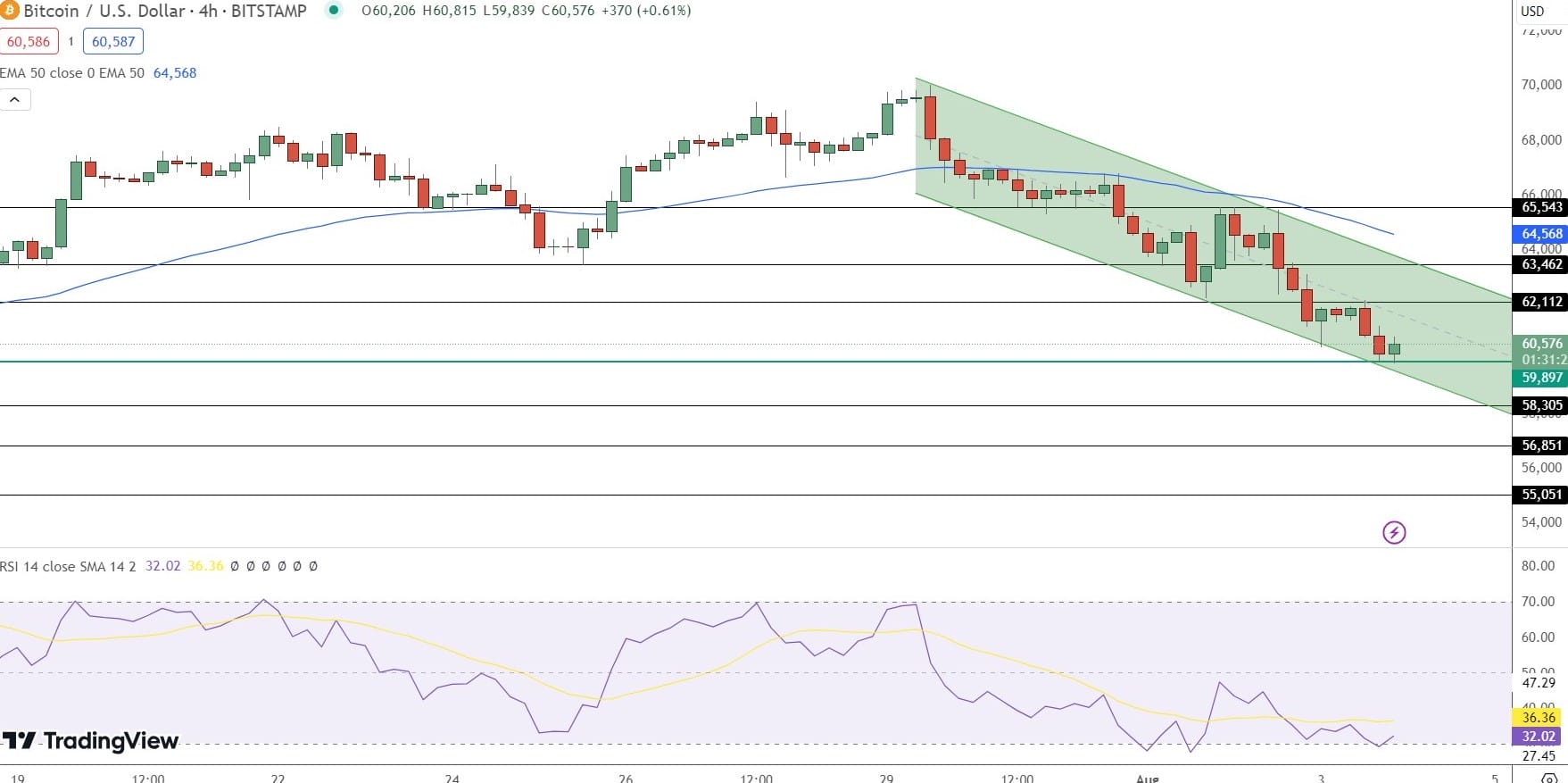
Task: Click the purple 32.02 RSI axis label
Action: click(x=1539, y=737)
